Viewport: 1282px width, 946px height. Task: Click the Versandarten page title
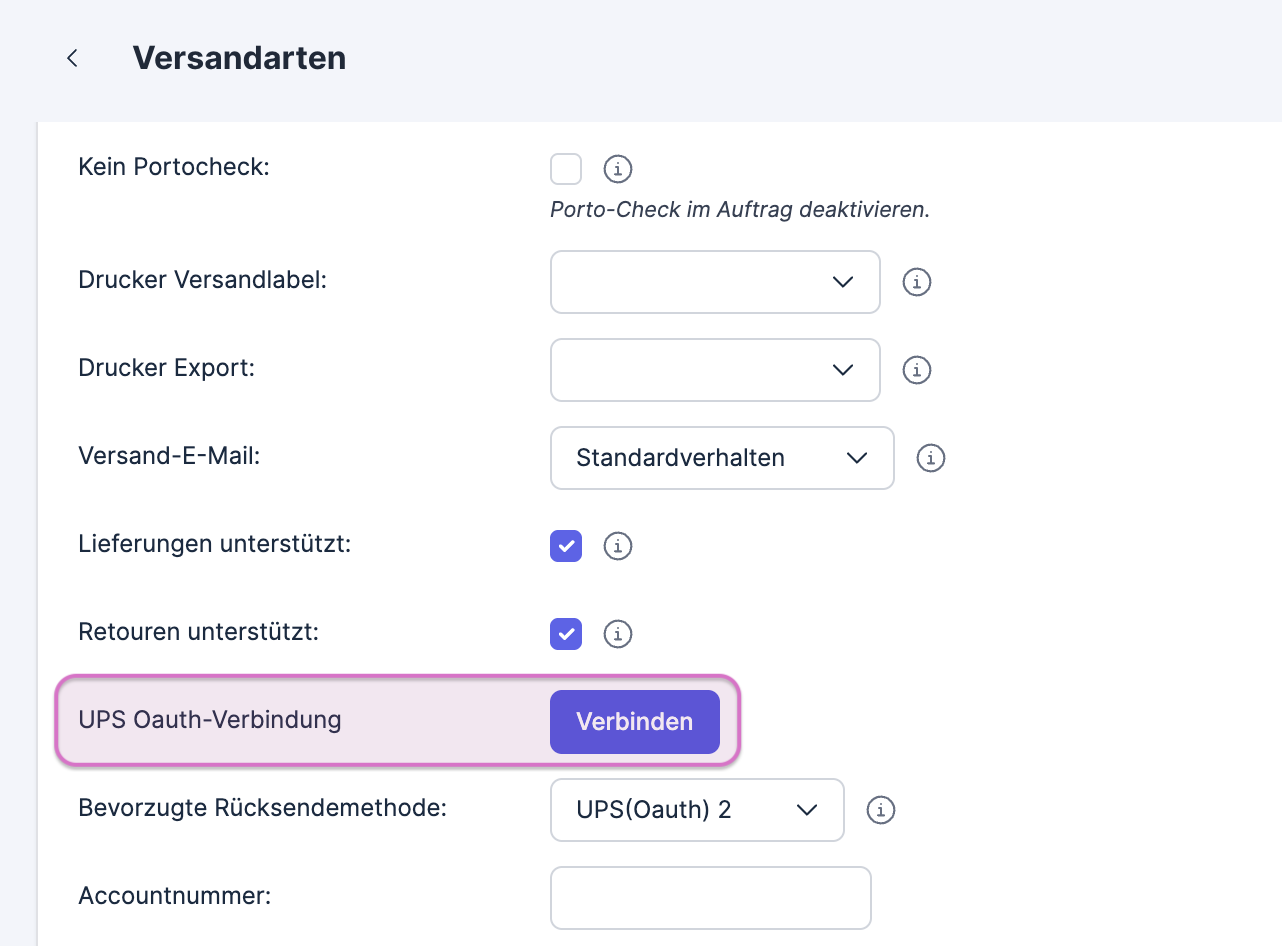(238, 58)
